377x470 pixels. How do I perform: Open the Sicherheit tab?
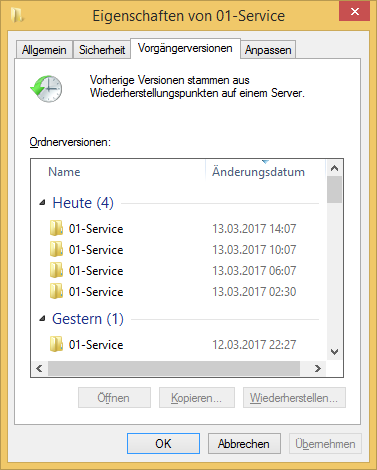coord(102,50)
